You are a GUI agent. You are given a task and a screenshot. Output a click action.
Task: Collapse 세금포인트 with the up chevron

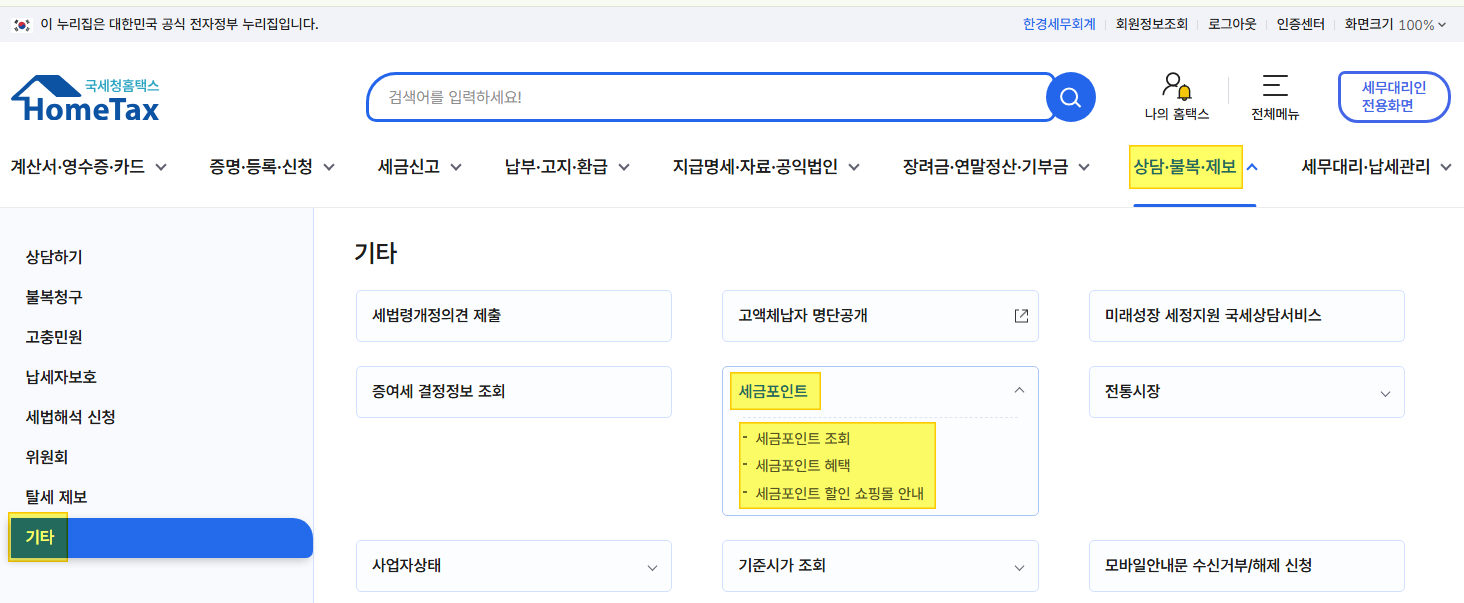1019,391
